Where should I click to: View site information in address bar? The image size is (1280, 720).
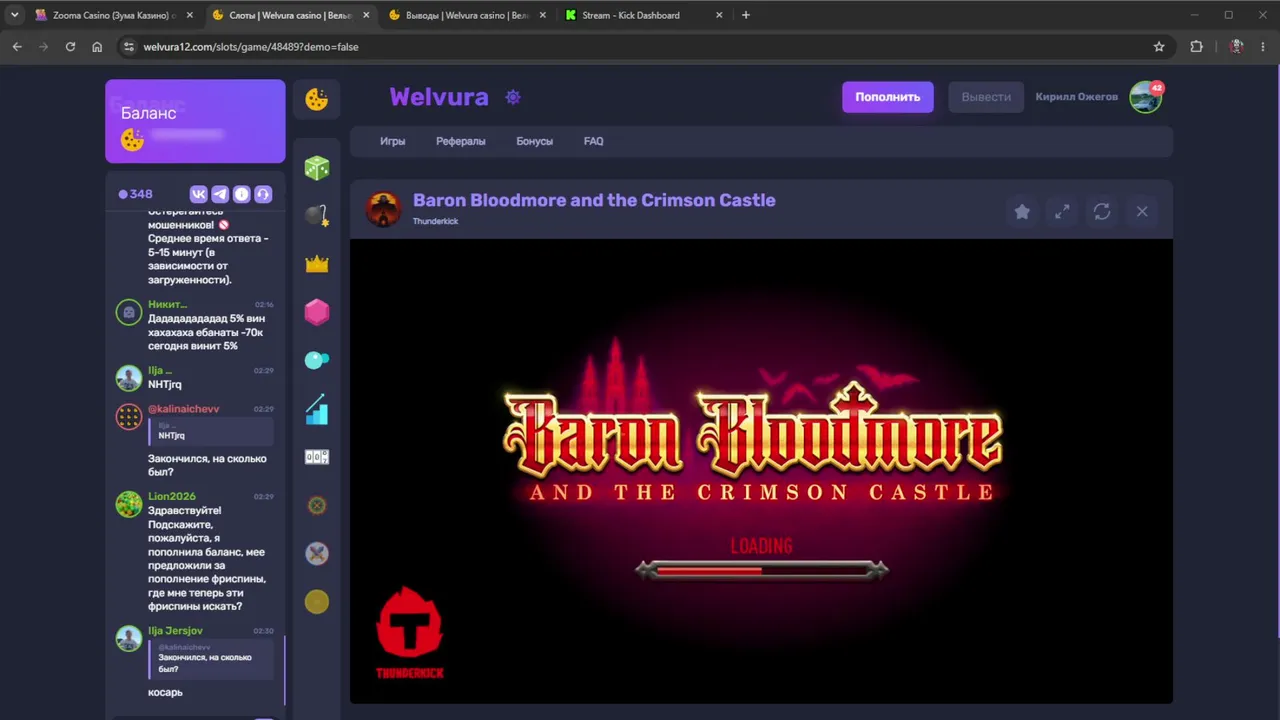pos(128,47)
